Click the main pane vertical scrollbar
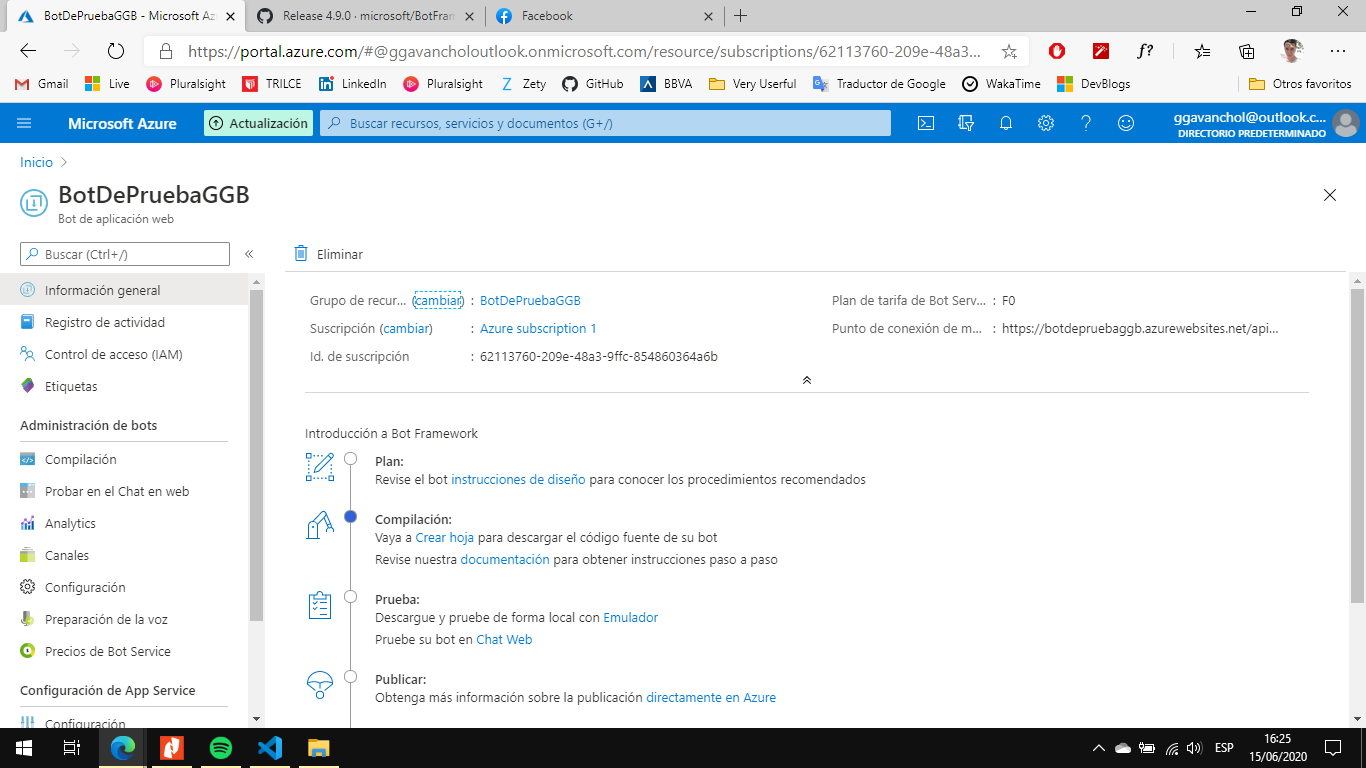The height and width of the screenshot is (768, 1366). click(x=1357, y=445)
